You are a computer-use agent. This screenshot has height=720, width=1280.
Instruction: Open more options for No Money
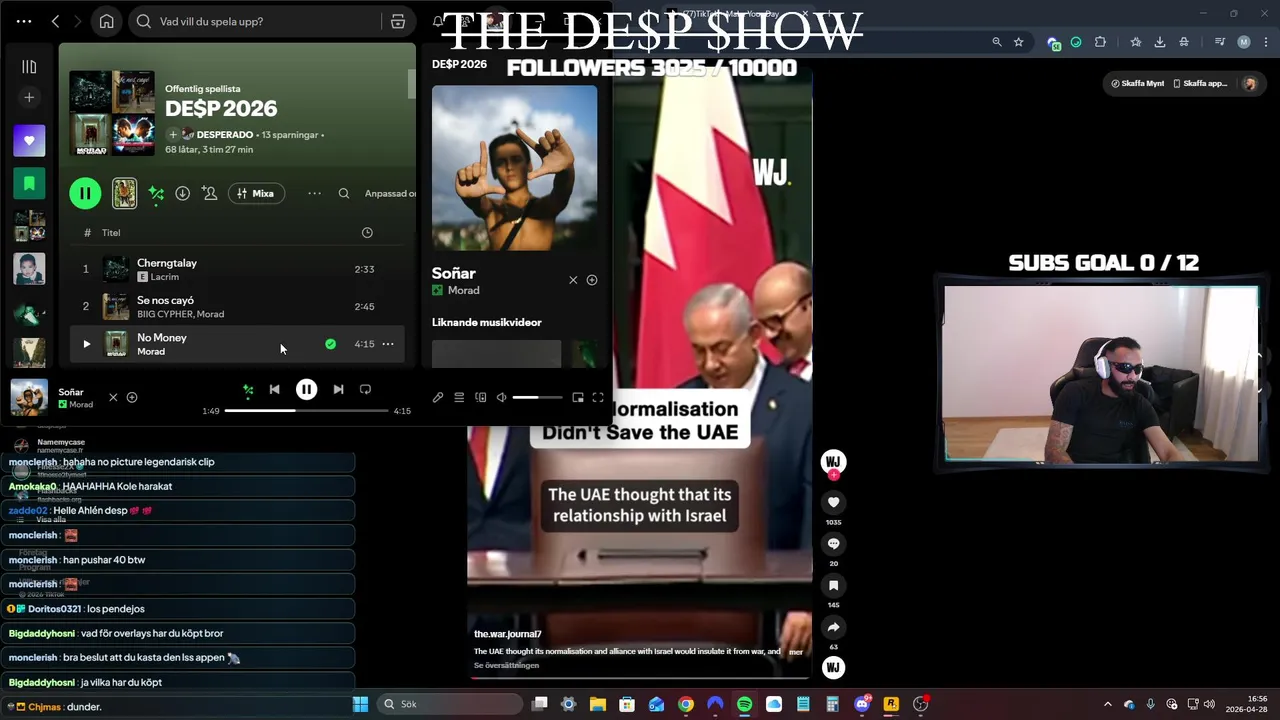tap(388, 344)
